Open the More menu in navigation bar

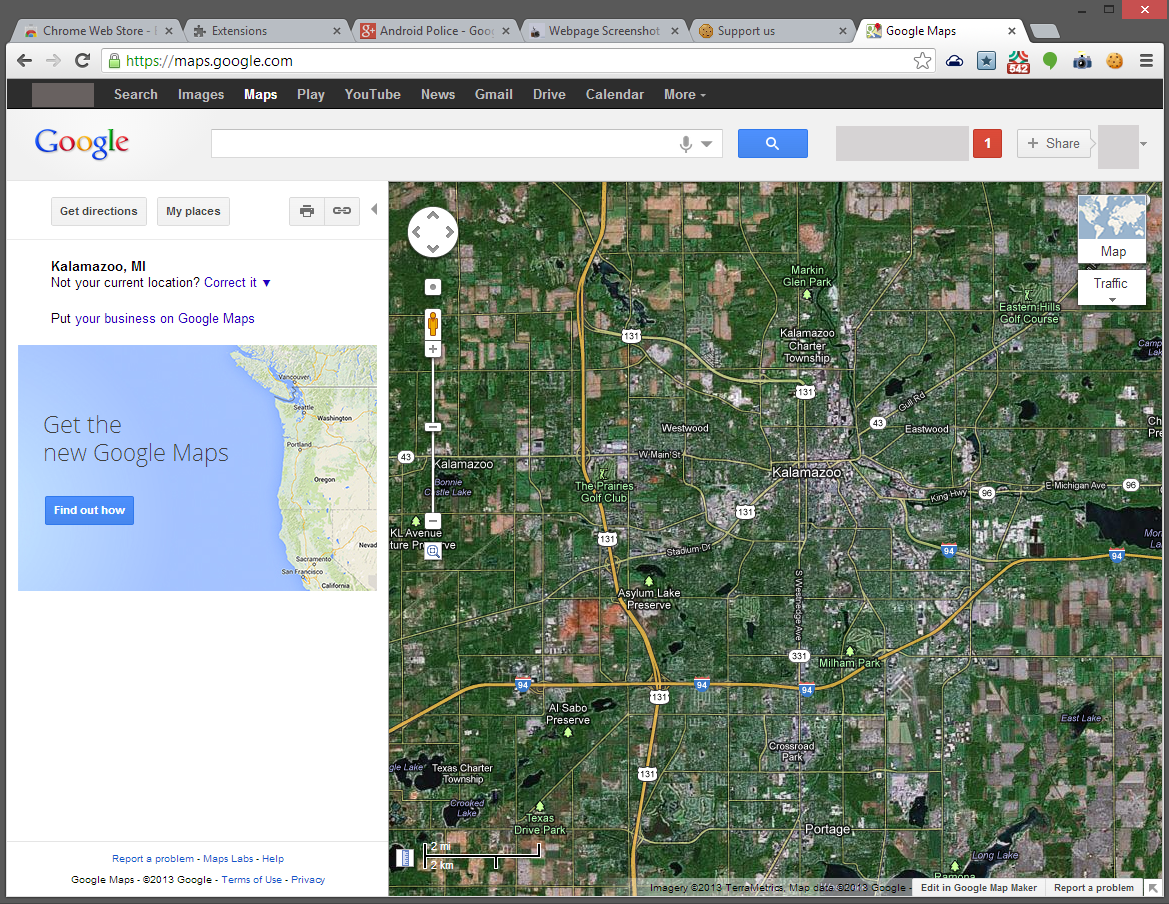click(684, 94)
